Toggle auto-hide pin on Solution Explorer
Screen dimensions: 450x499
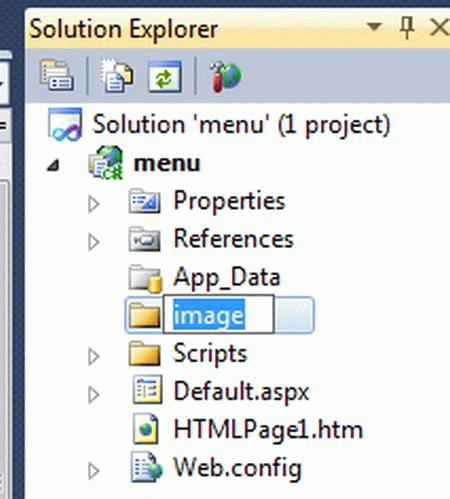pyautogui.click(x=407, y=28)
